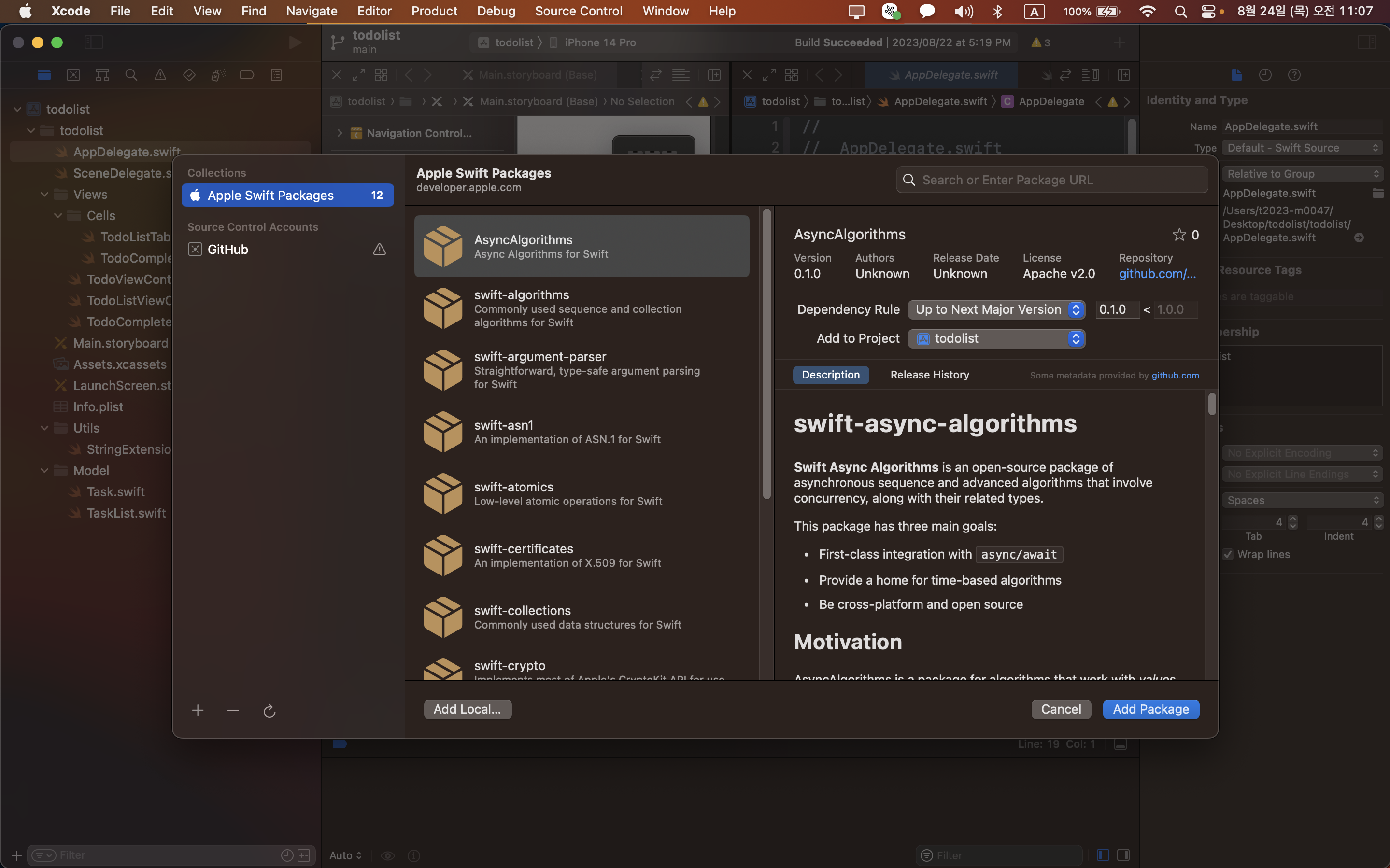
Task: Select the swift-collections package
Action: point(582,617)
